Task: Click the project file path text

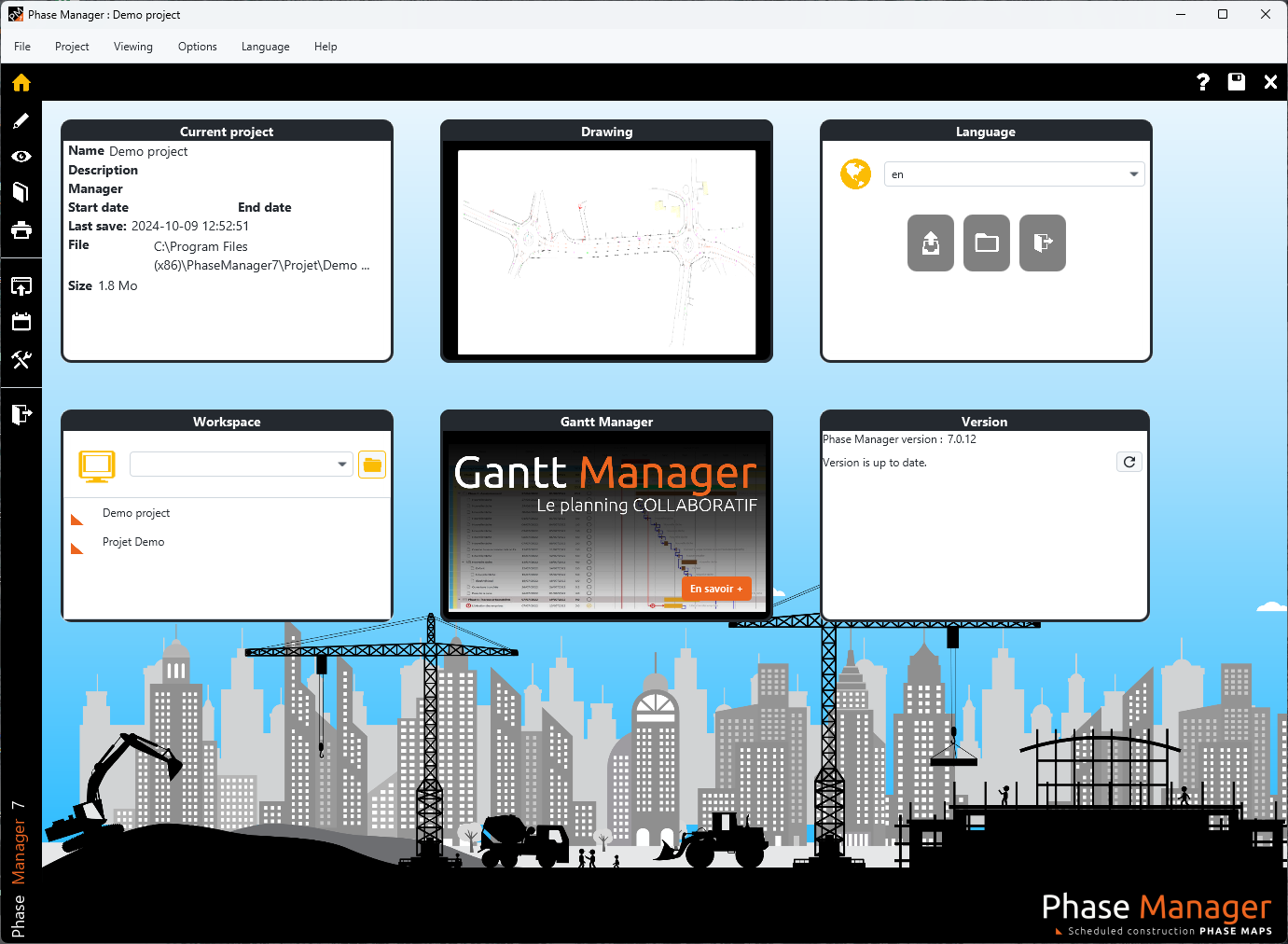Action: tap(262, 256)
